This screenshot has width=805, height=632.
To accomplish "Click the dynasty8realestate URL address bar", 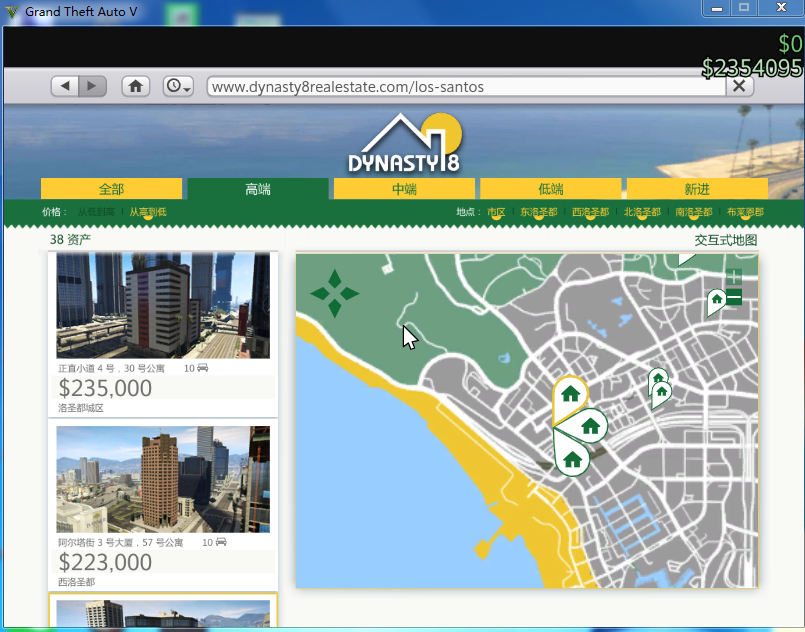I will pos(466,87).
